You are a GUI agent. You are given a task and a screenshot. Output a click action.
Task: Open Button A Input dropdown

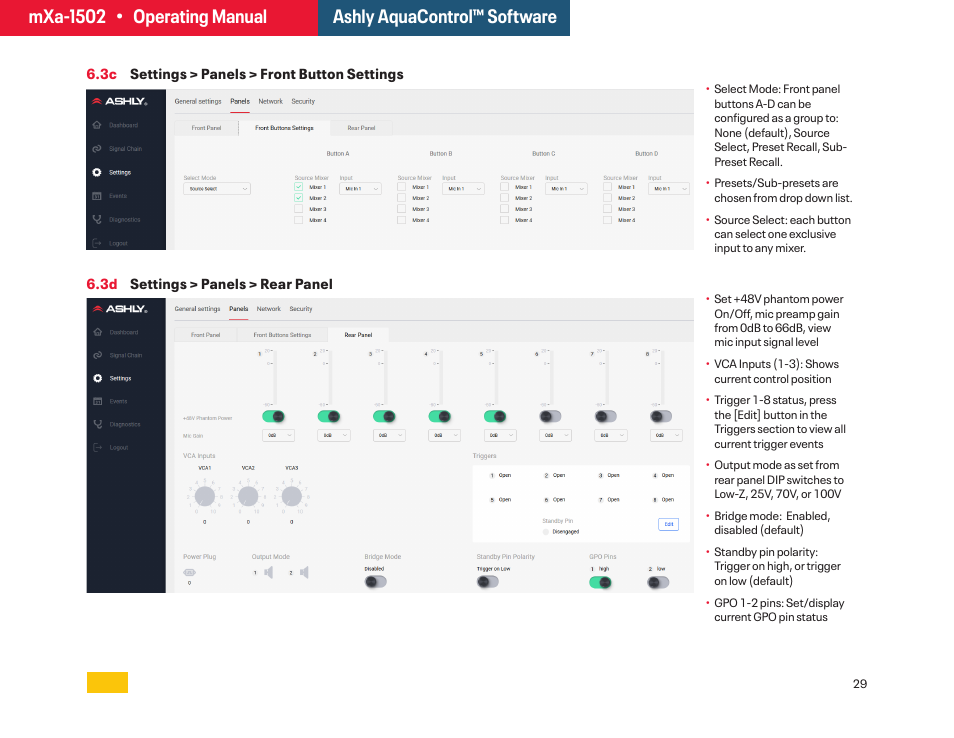[x=360, y=189]
